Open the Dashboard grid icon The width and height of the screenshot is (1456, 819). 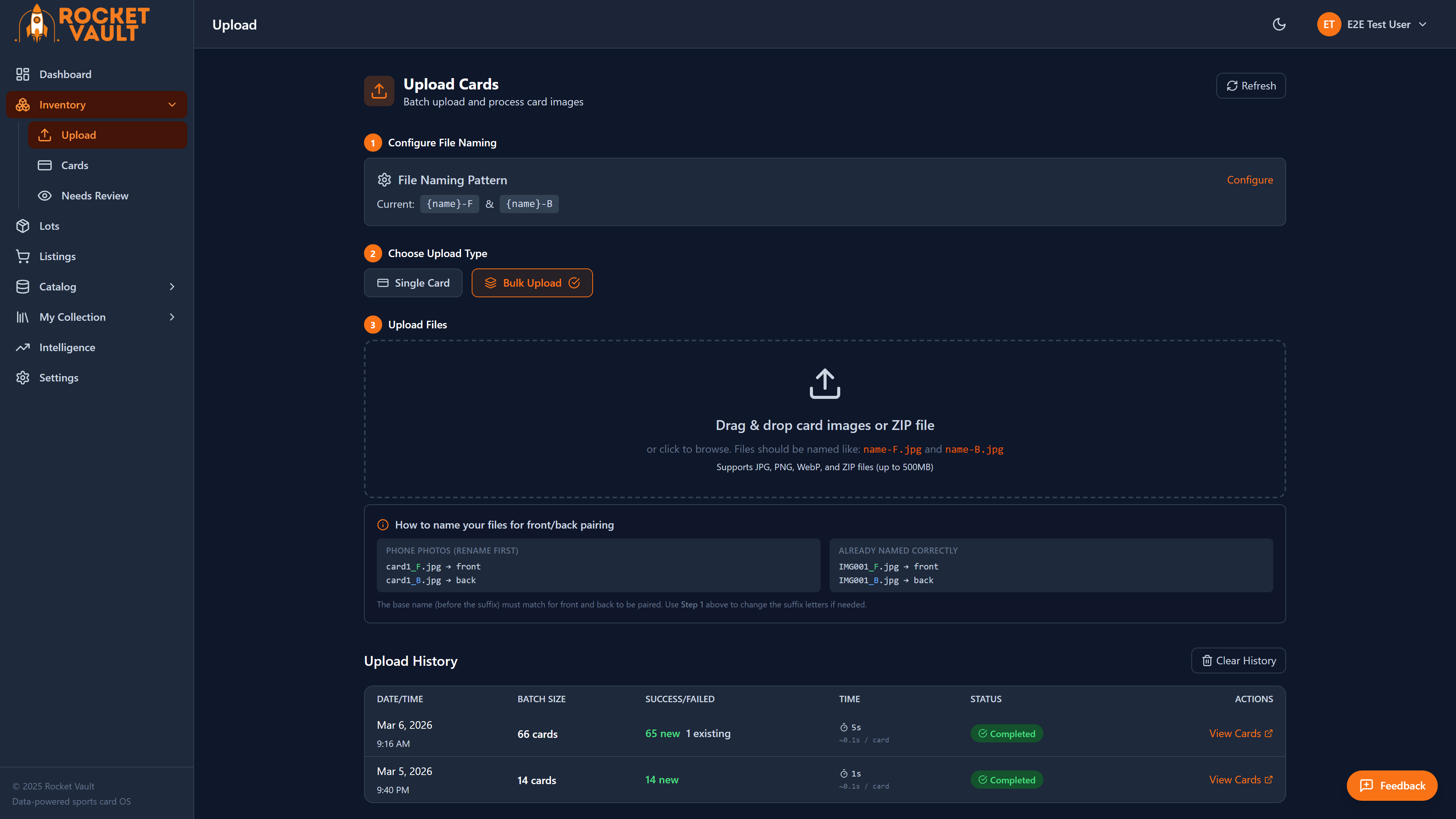pos(23,74)
